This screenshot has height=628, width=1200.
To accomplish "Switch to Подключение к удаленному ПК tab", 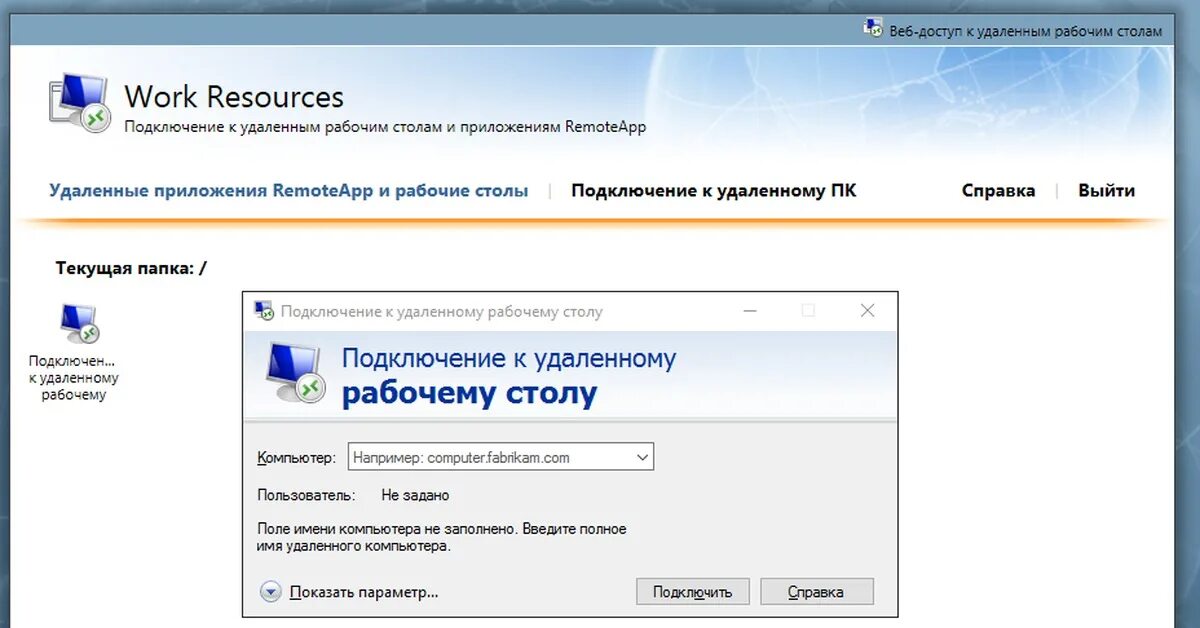I will 713,190.
